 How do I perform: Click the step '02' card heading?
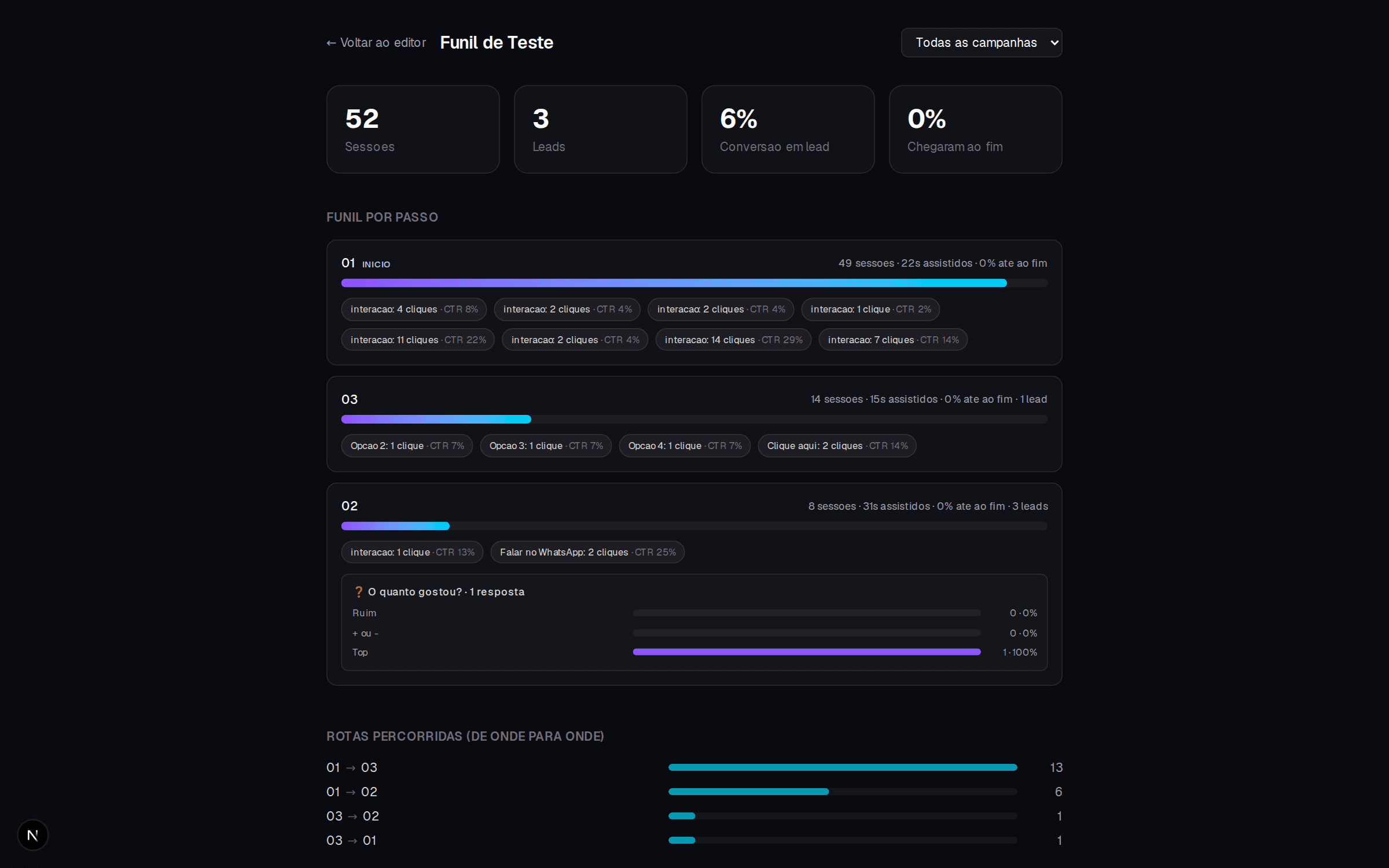pyautogui.click(x=350, y=506)
